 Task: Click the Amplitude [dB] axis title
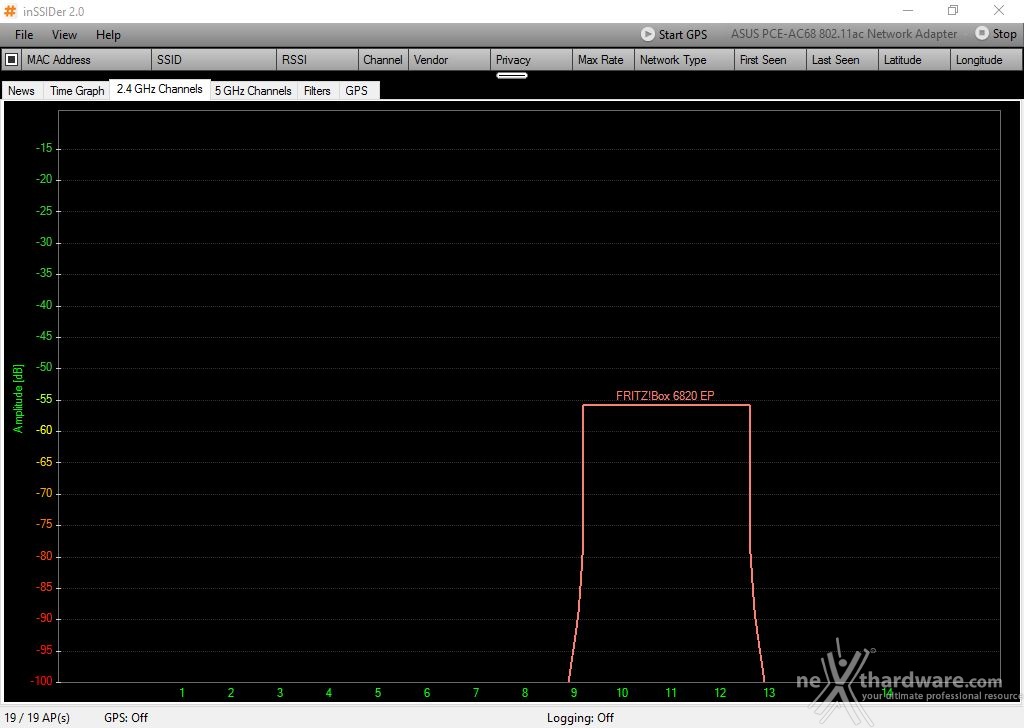coord(18,398)
